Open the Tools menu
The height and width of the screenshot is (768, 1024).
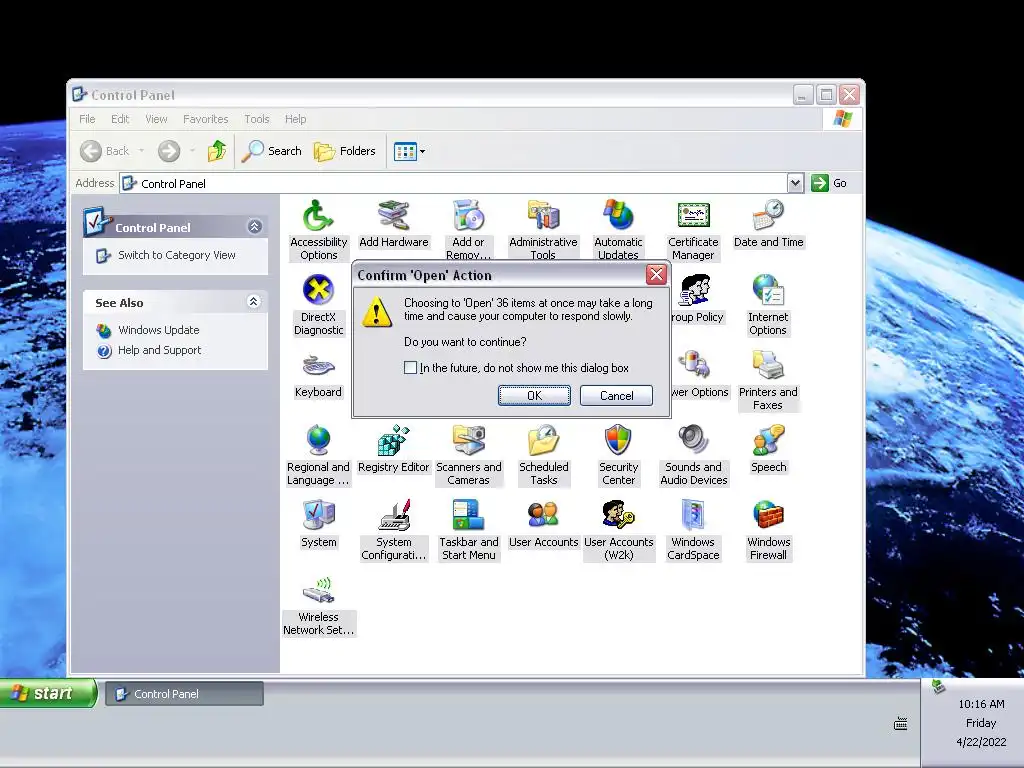click(x=257, y=119)
